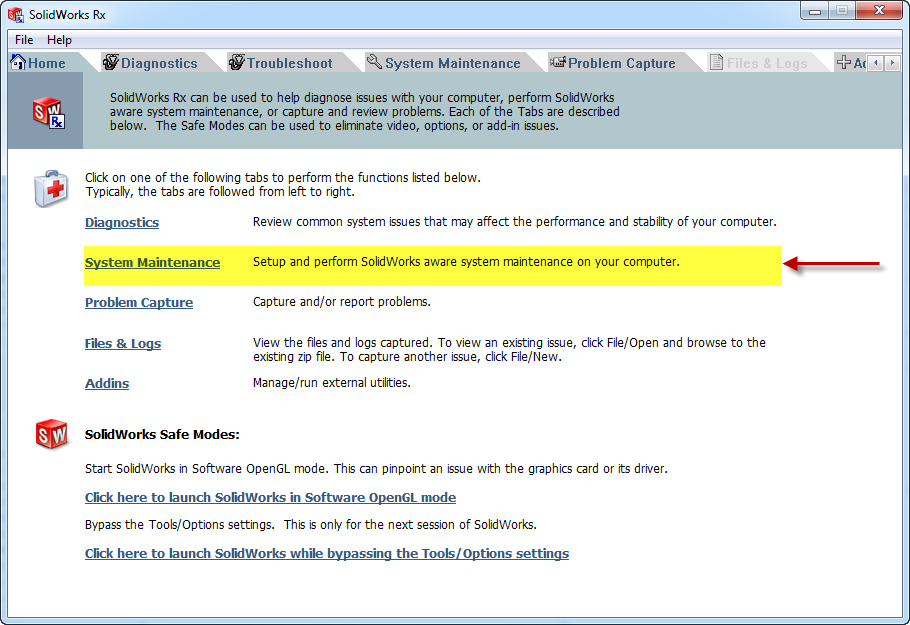Screen dimensions: 910x625
Task: Close the SolidWorks Rx window
Action: (879, 11)
